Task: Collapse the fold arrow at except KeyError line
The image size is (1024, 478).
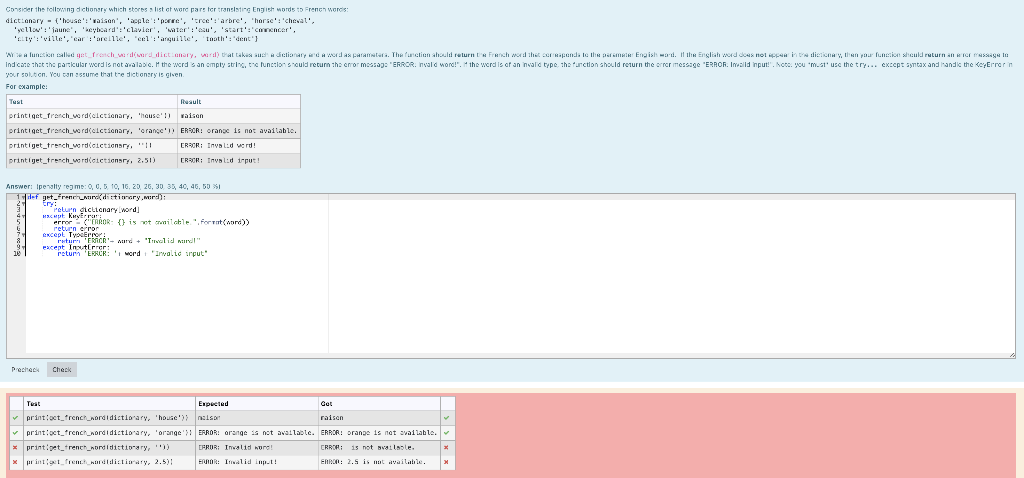Action: (24, 216)
